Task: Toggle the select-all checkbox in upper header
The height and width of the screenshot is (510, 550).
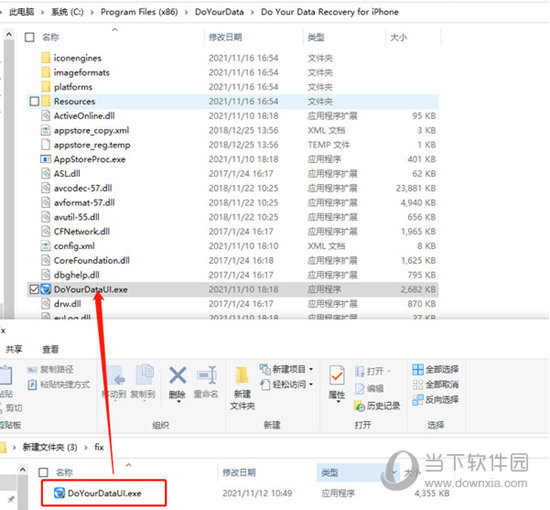Action: 29,37
